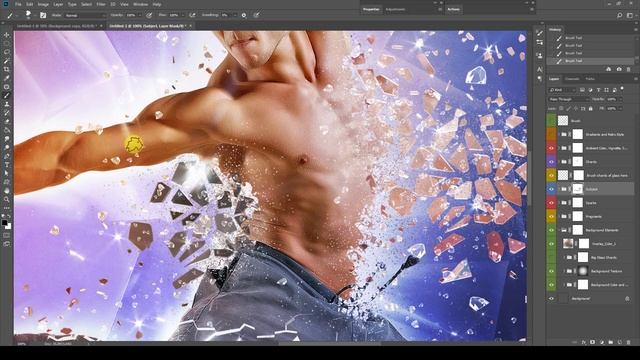Select the Zoom tool
The image size is (640, 360).
point(7,199)
